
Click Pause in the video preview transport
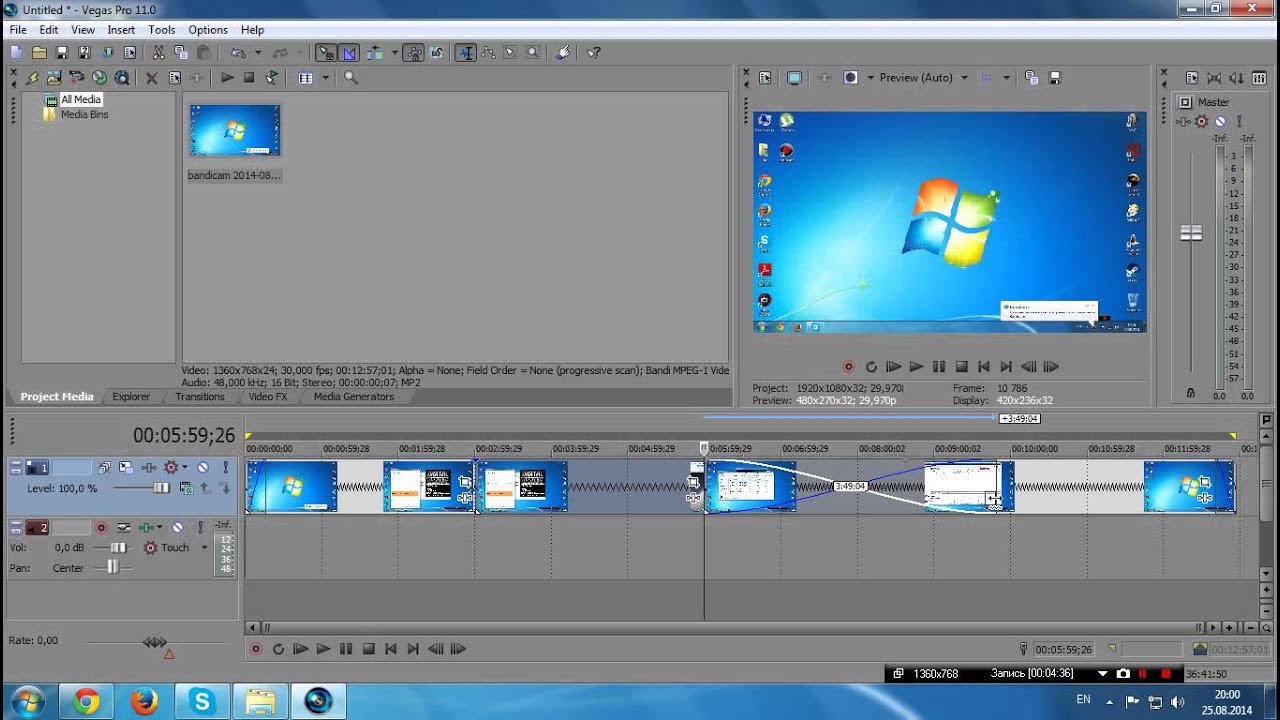938,367
